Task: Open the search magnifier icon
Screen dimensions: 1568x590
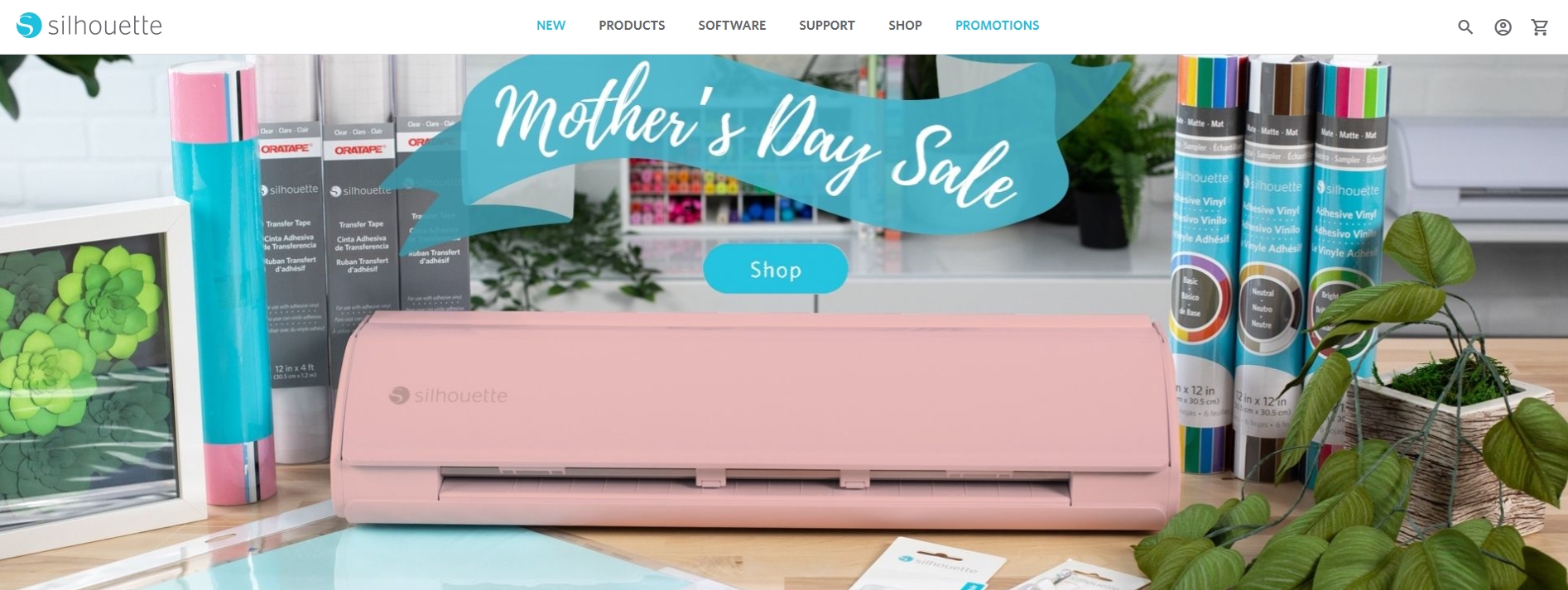Action: click(x=1465, y=26)
